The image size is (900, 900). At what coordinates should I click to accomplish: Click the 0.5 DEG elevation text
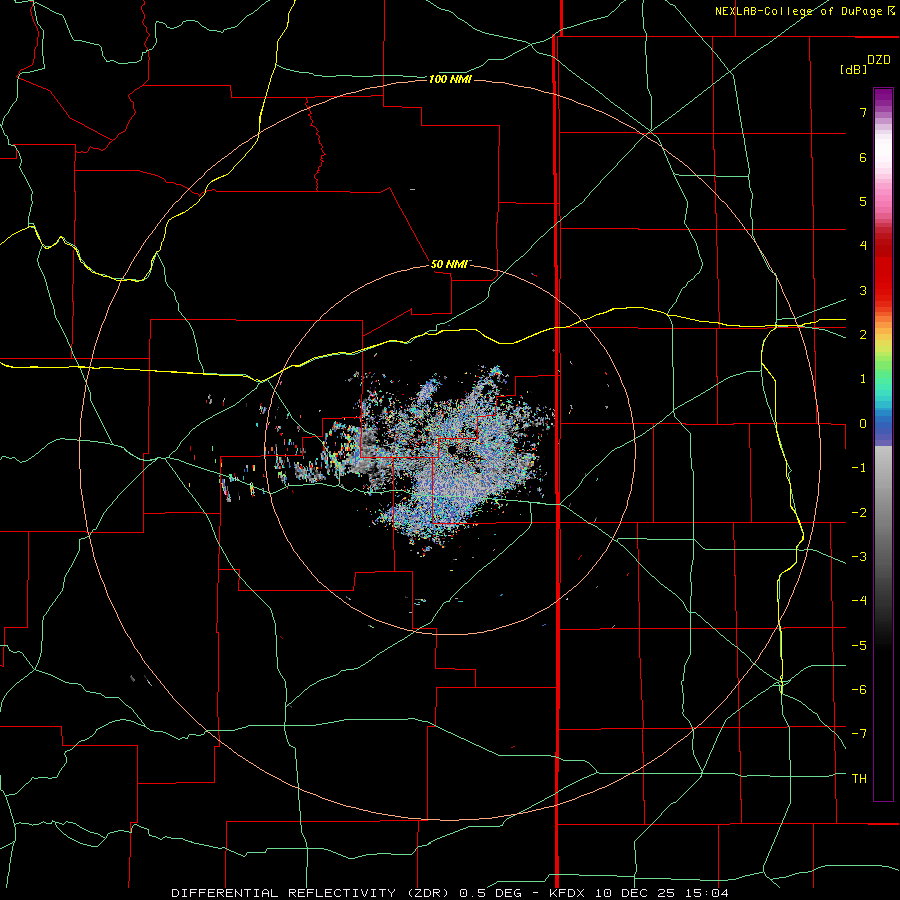(490, 893)
